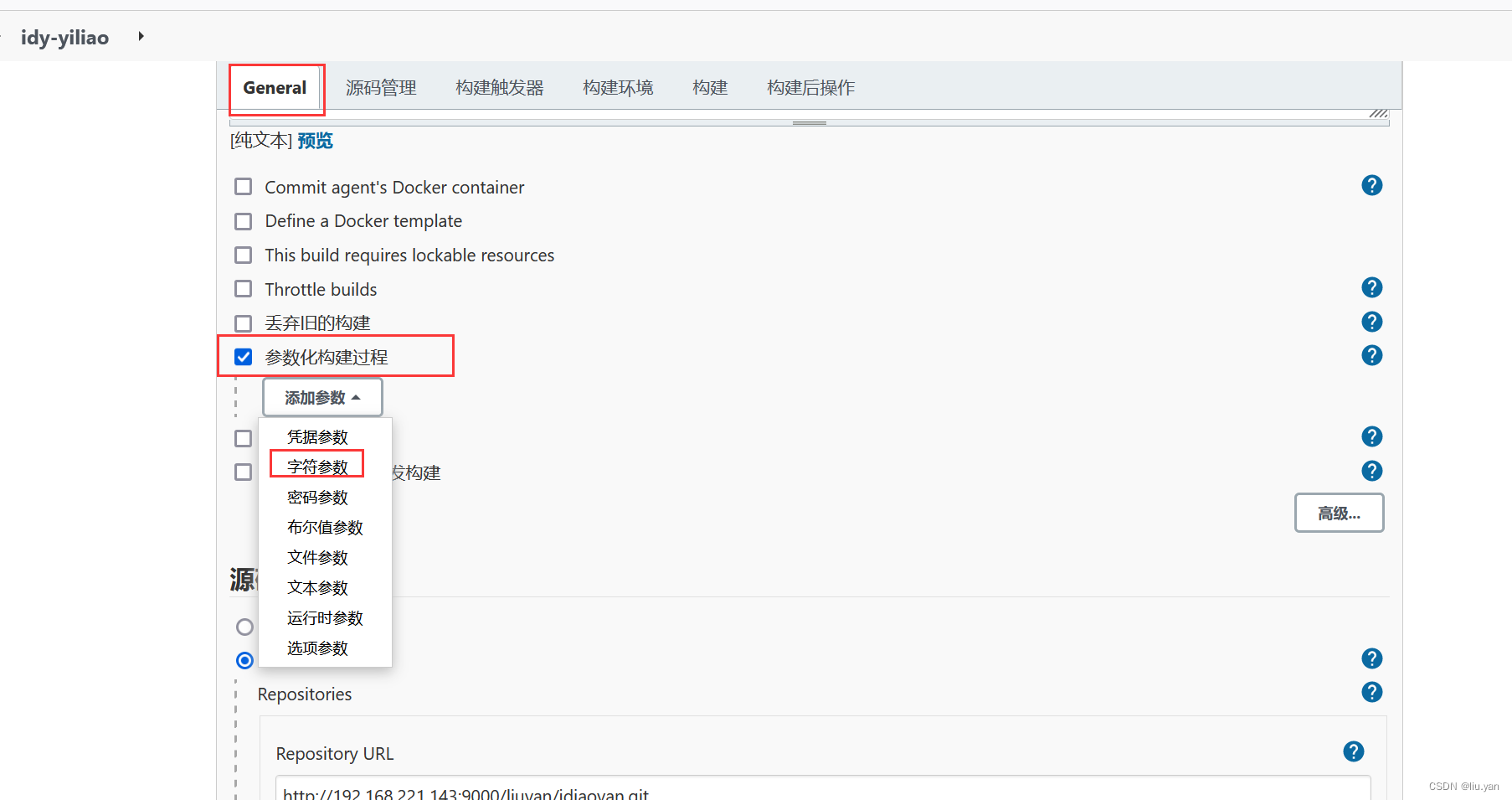1512x800 pixels.
Task: Open help icon beside Repositories label
Action: [x=1371, y=692]
